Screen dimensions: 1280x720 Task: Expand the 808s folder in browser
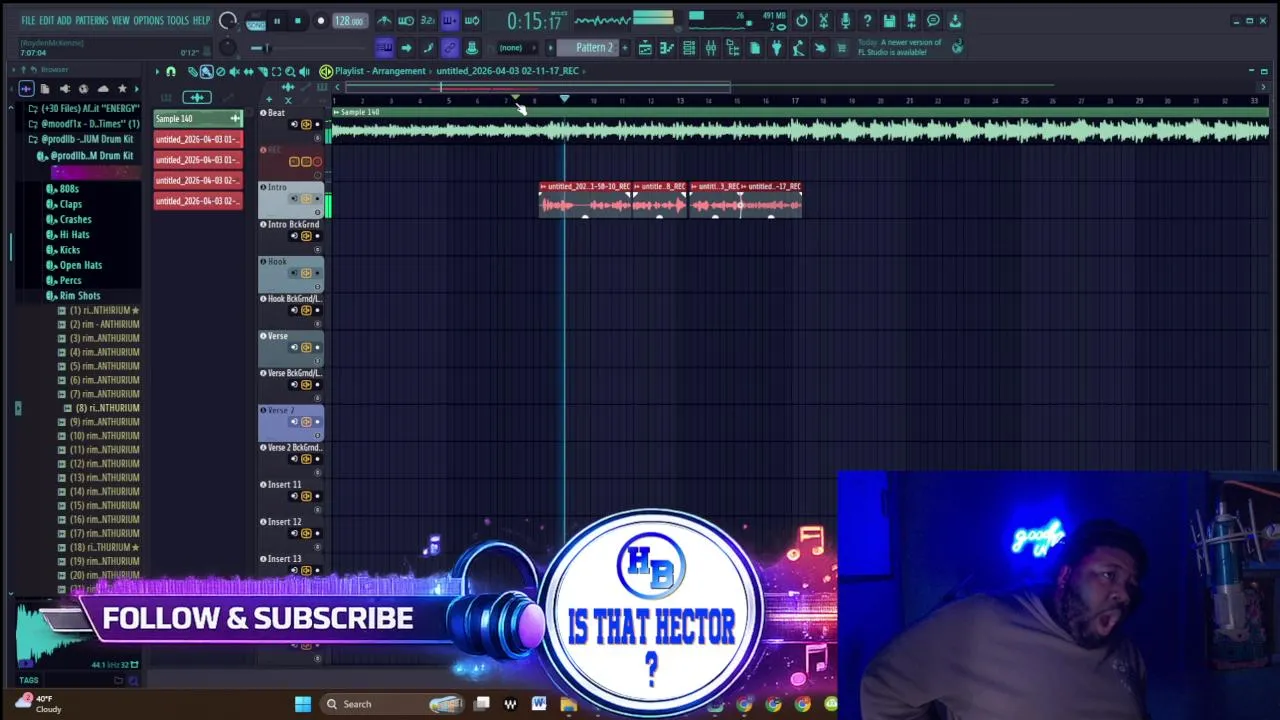coord(69,188)
